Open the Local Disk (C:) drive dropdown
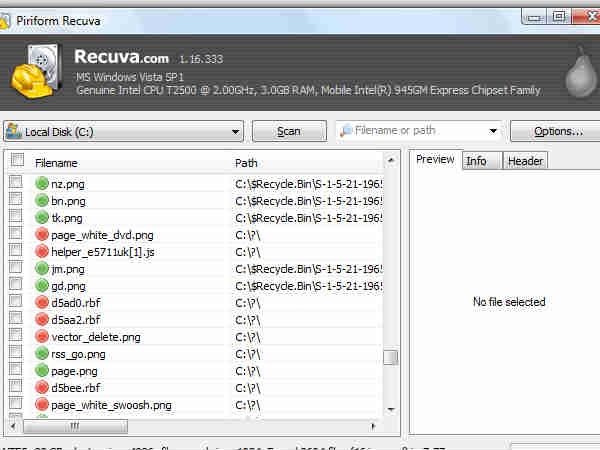 pos(124,132)
